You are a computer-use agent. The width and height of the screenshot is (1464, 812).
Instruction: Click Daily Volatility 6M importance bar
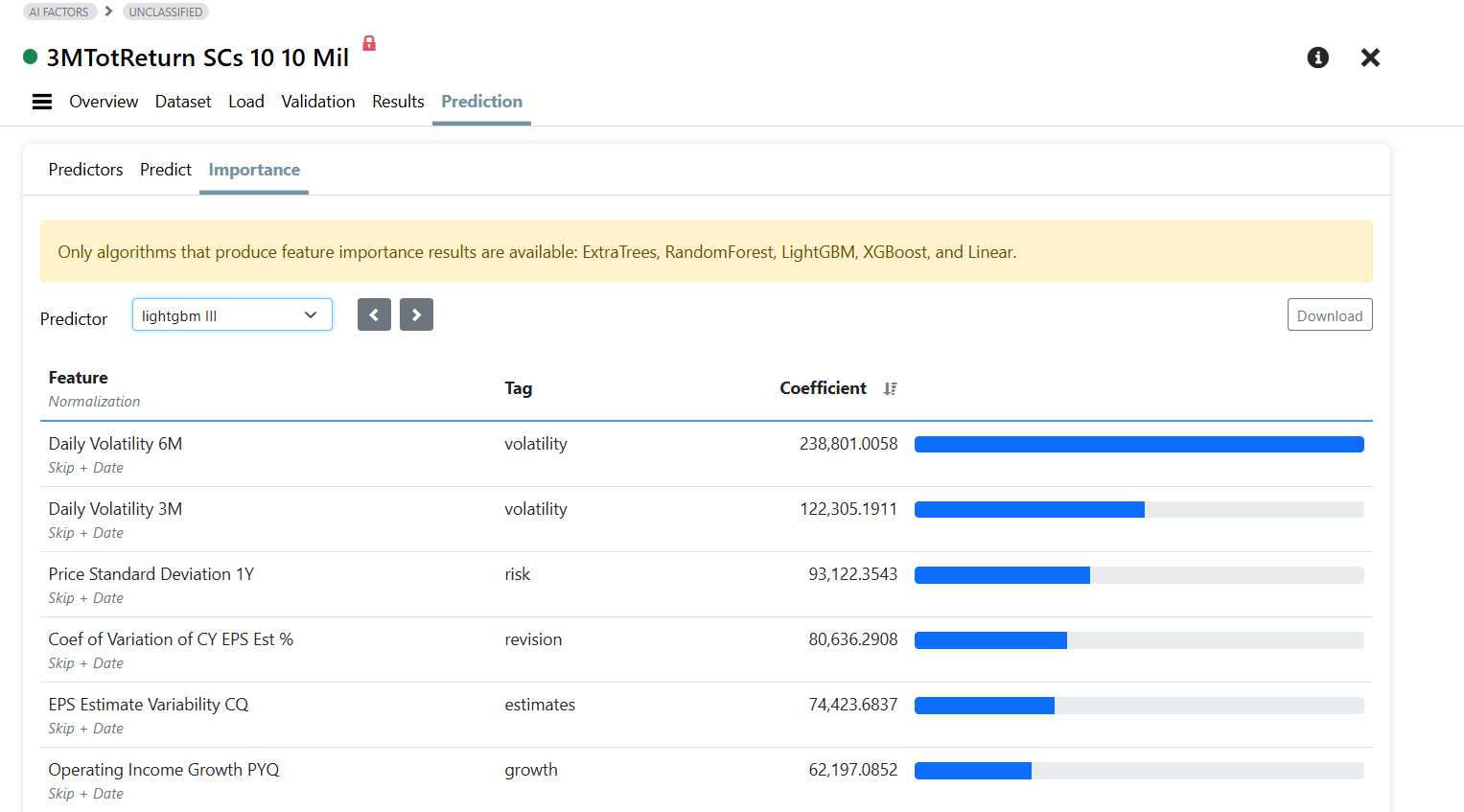(x=1139, y=444)
